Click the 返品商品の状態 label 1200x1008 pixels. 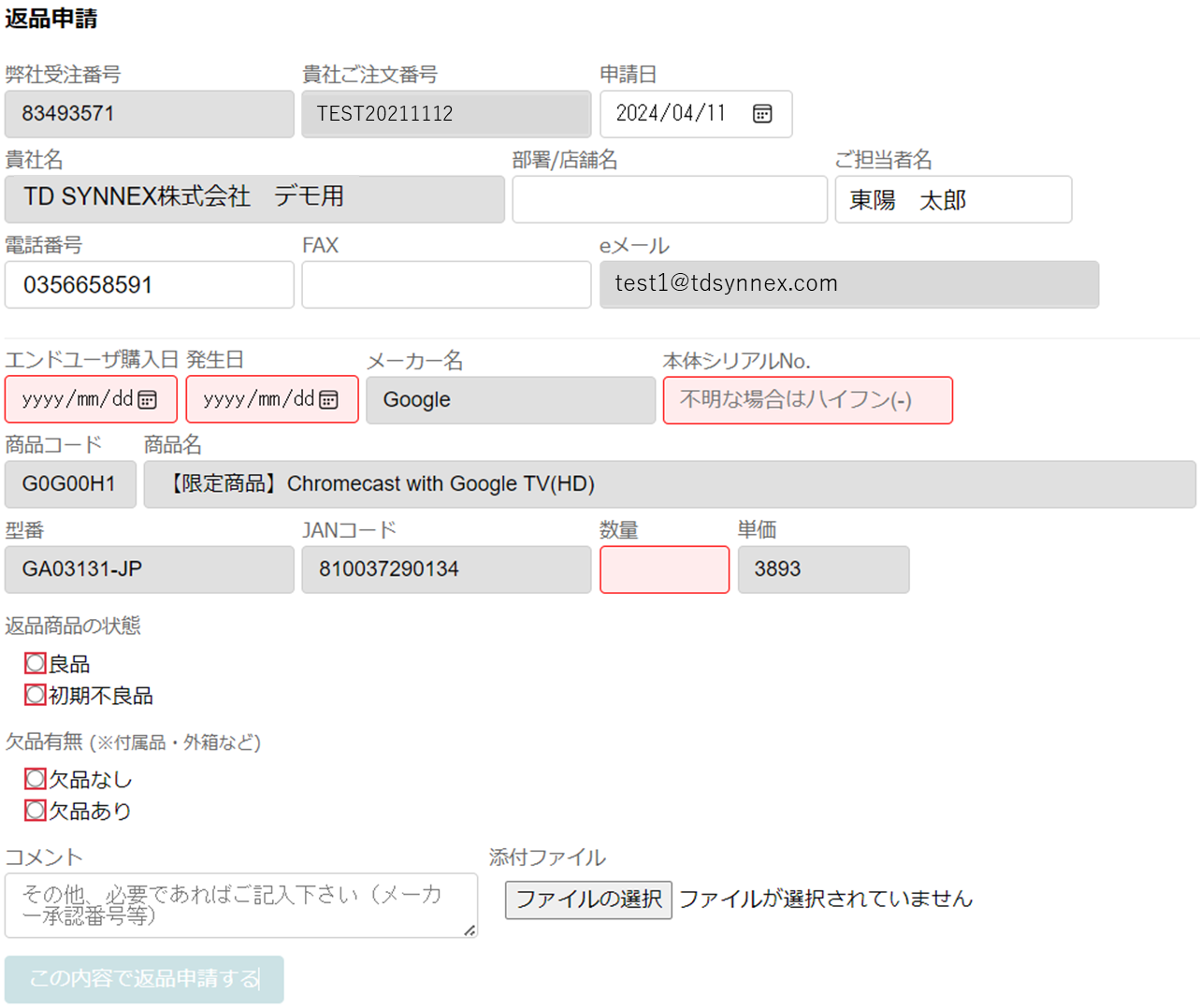click(73, 626)
